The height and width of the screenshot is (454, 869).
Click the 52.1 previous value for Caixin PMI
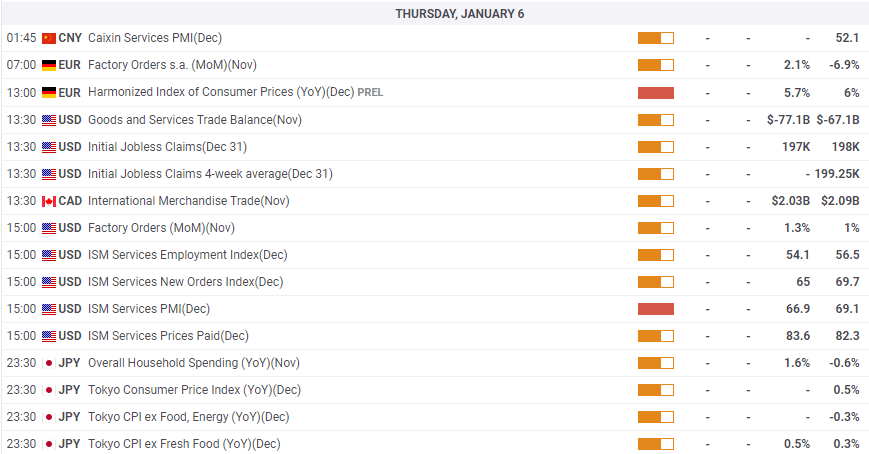(847, 38)
